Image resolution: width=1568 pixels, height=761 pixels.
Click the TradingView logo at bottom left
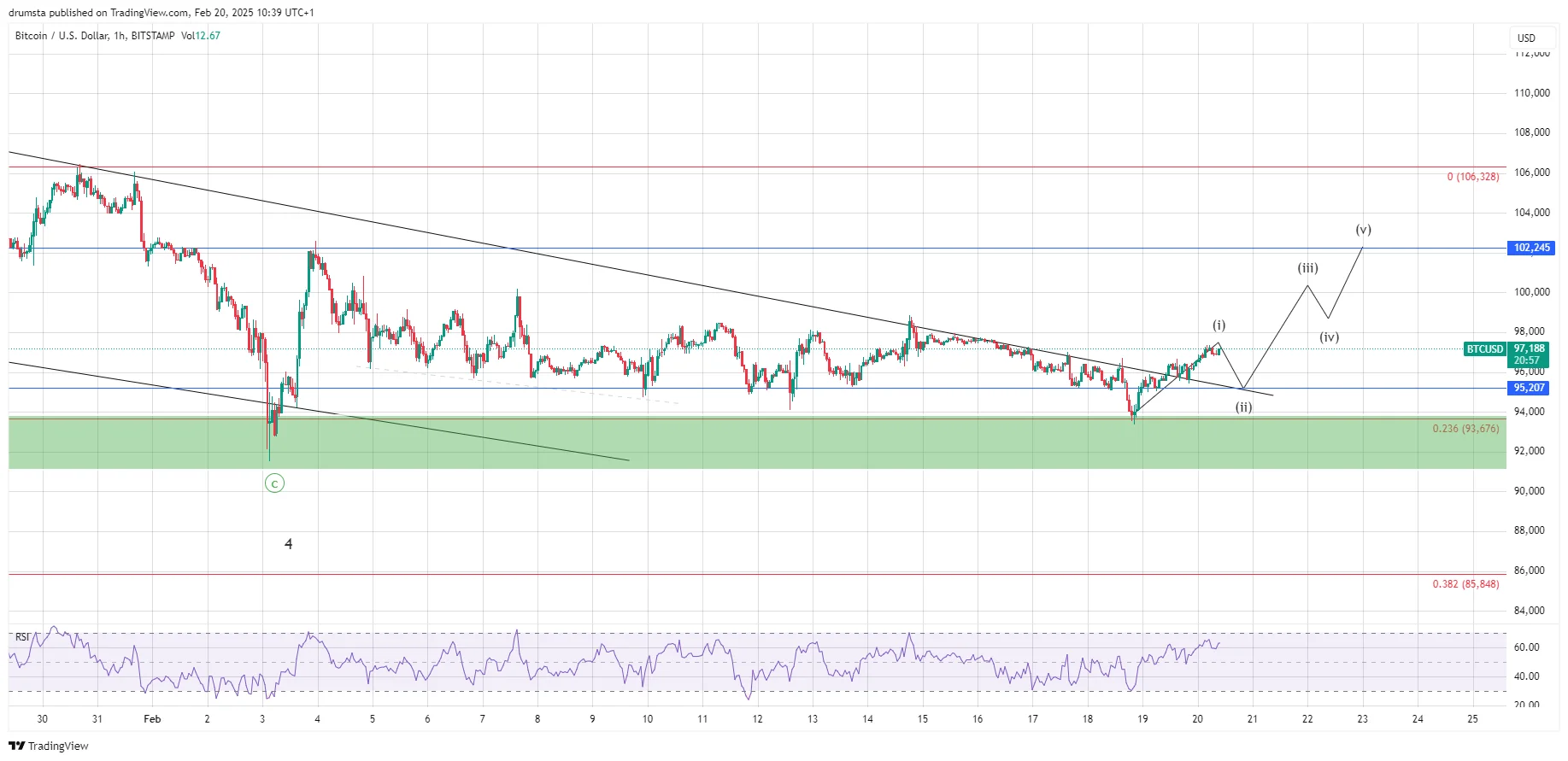click(49, 746)
